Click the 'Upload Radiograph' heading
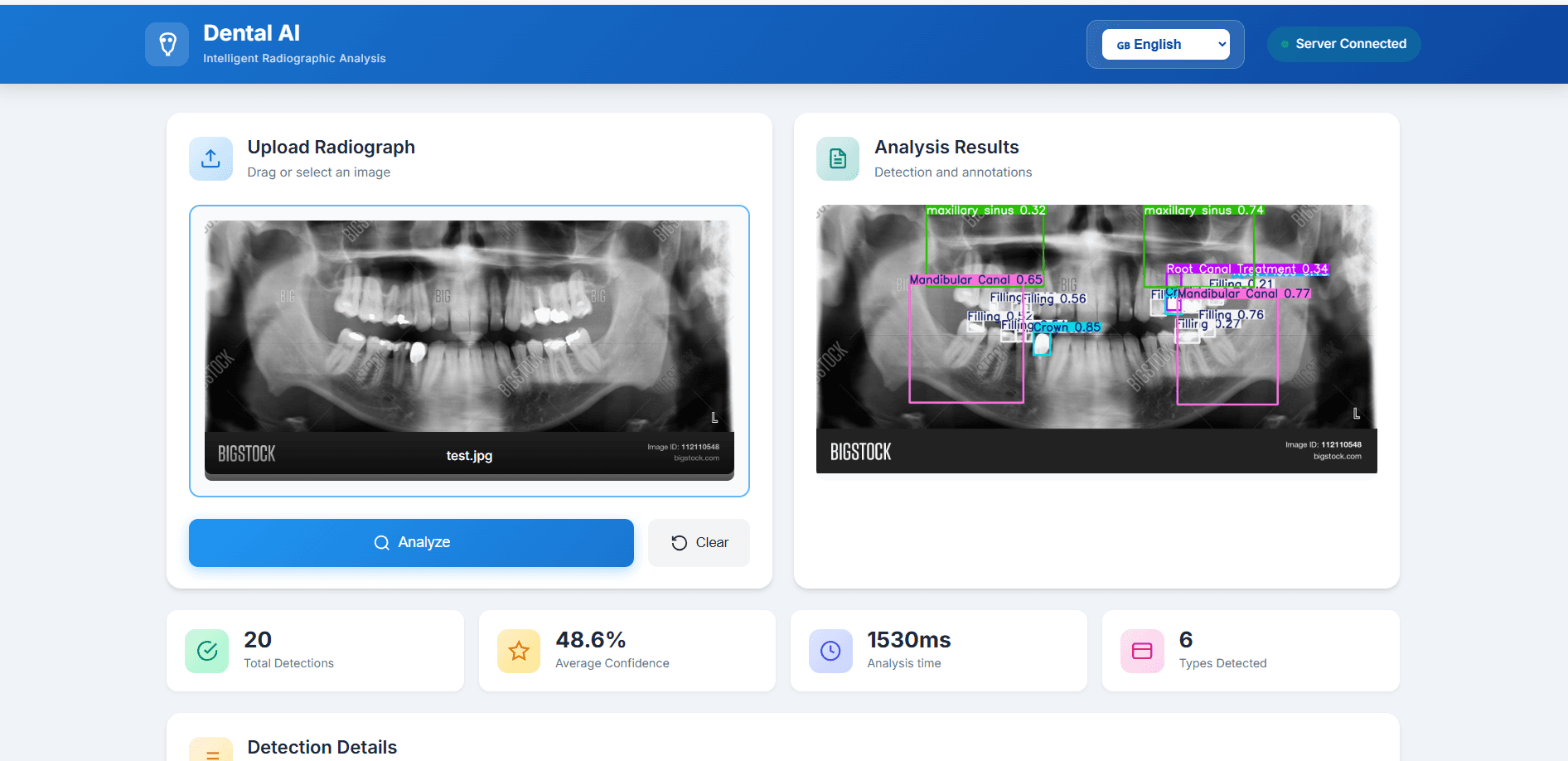Screen dimensions: 1568x761 (332, 147)
